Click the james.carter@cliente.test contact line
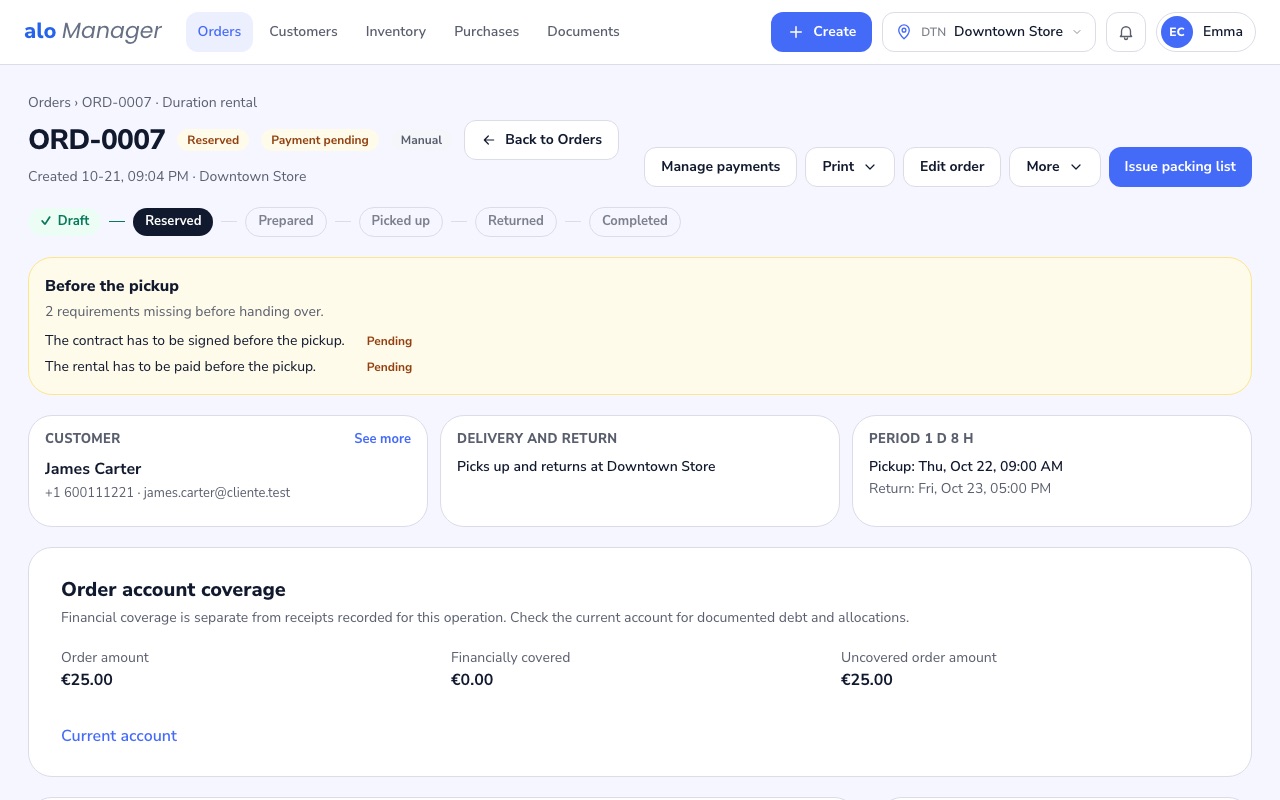1280x800 pixels. 168,493
